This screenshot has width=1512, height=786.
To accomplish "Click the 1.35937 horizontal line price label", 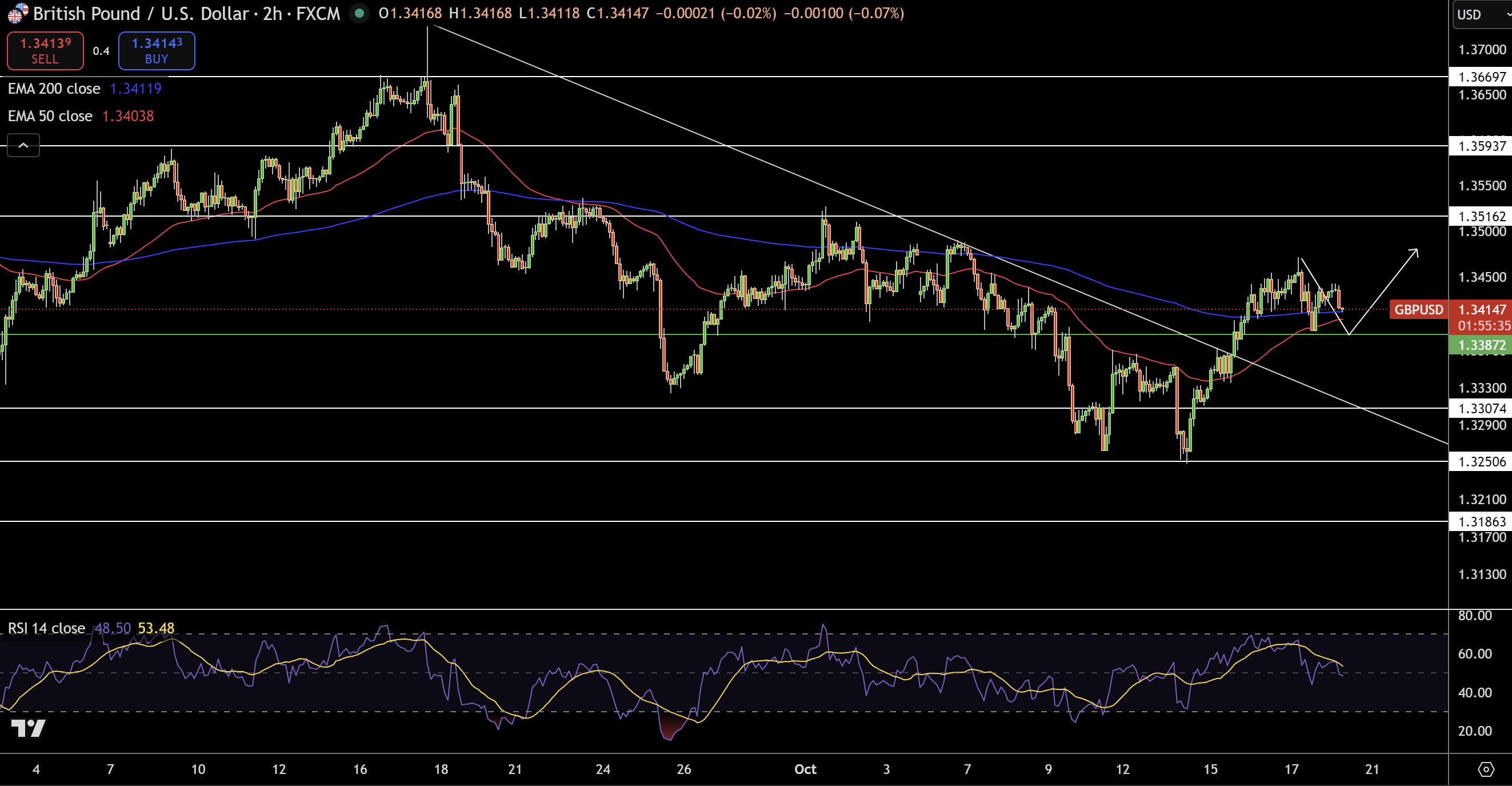I will (1482, 146).
